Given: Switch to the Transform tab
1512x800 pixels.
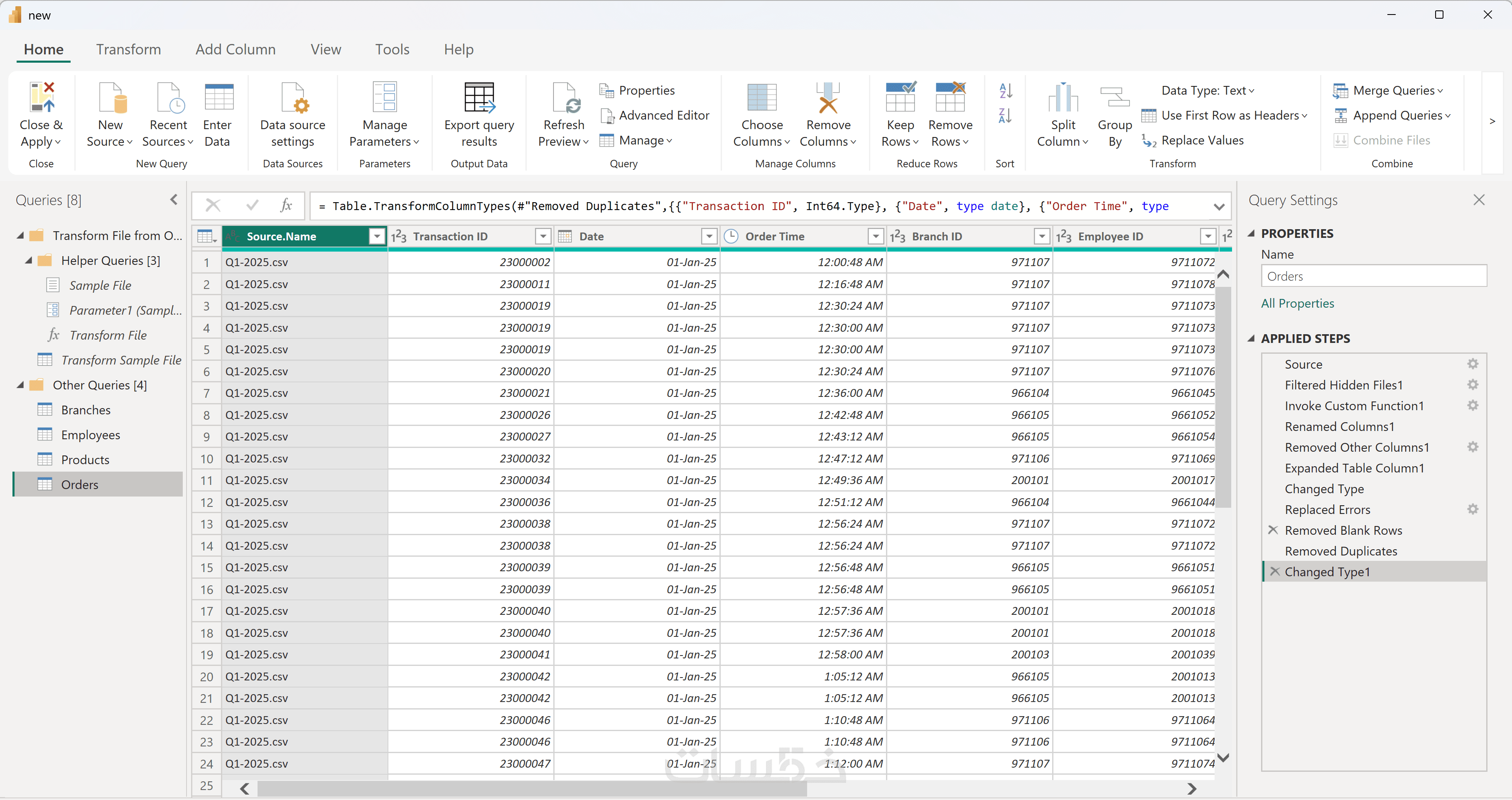Looking at the screenshot, I should pyautogui.click(x=128, y=49).
